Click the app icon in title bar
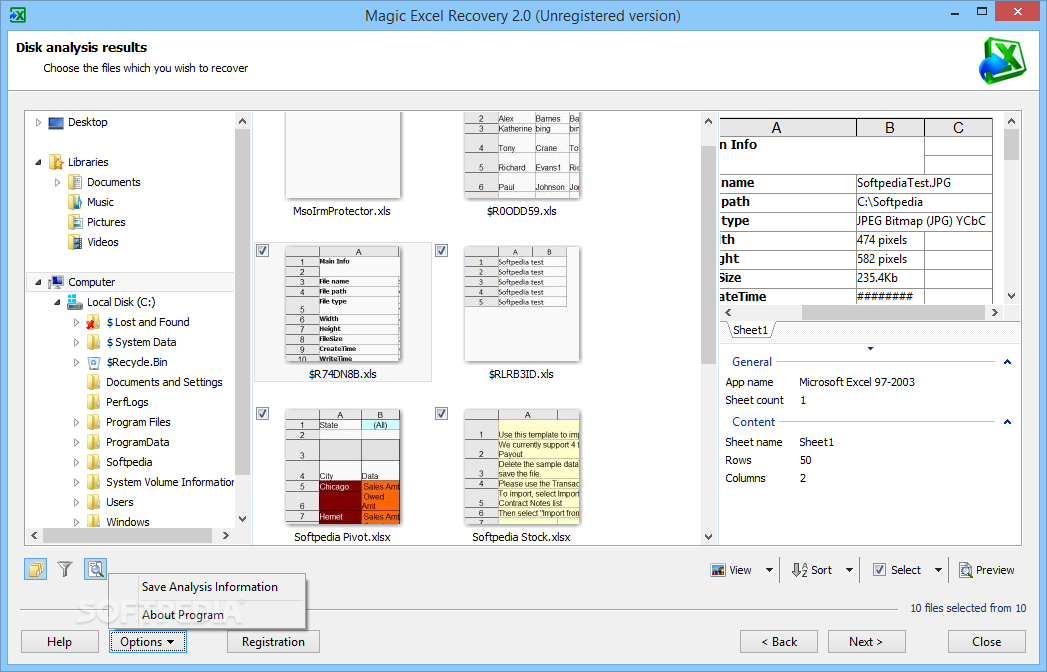This screenshot has height=672, width=1047. point(18,15)
